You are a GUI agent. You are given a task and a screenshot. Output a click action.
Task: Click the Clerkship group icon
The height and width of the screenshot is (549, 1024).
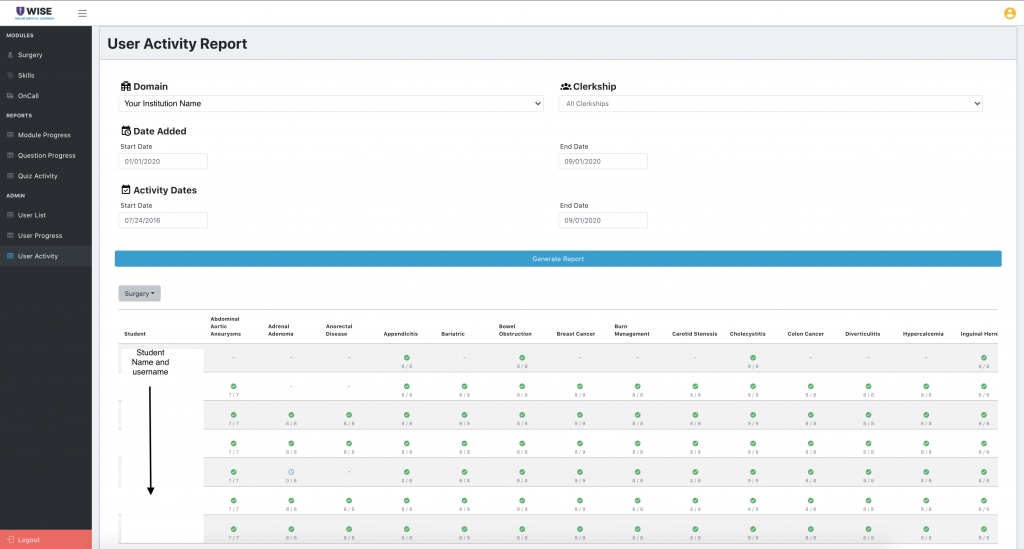565,87
